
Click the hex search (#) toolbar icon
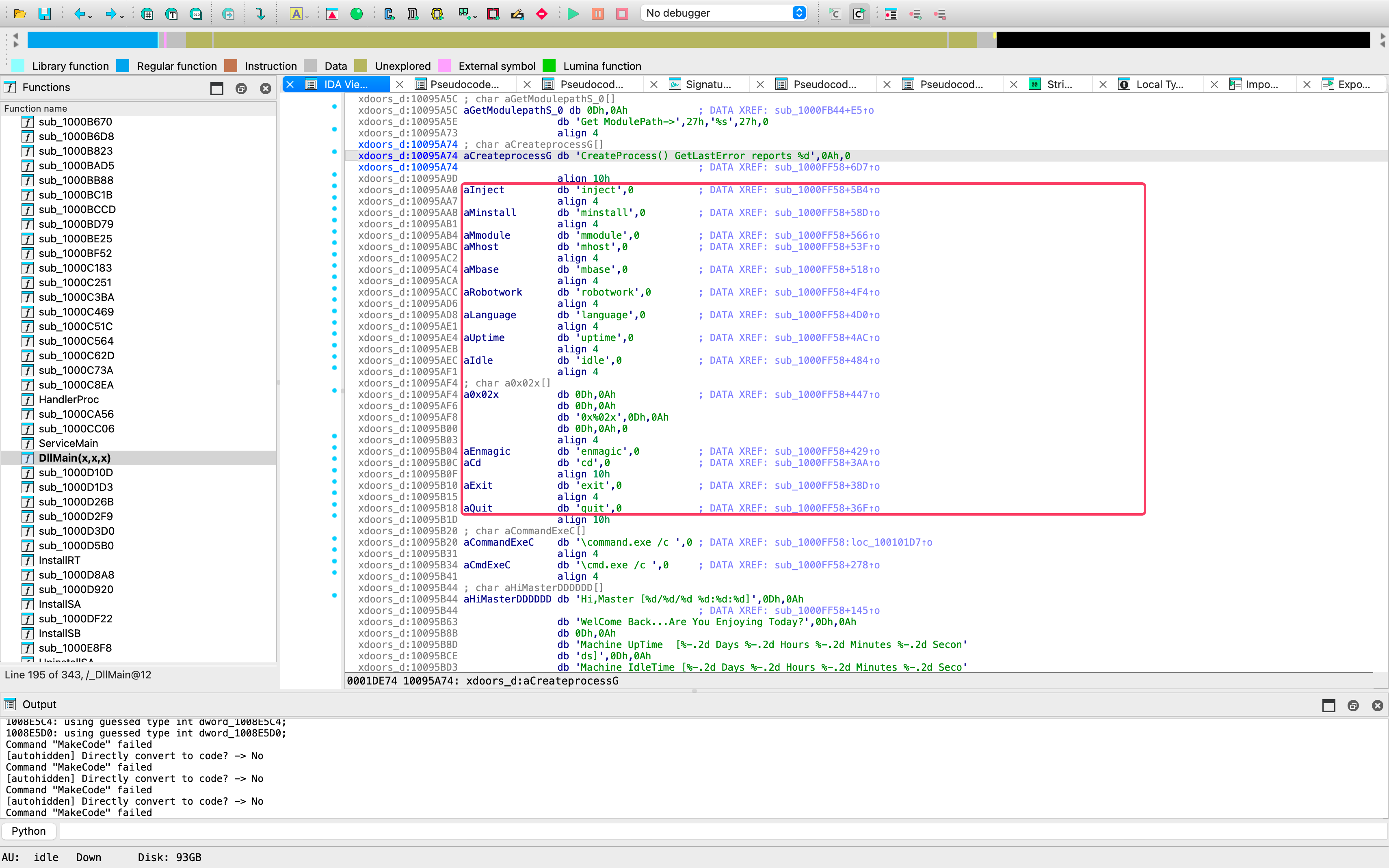[x=147, y=14]
